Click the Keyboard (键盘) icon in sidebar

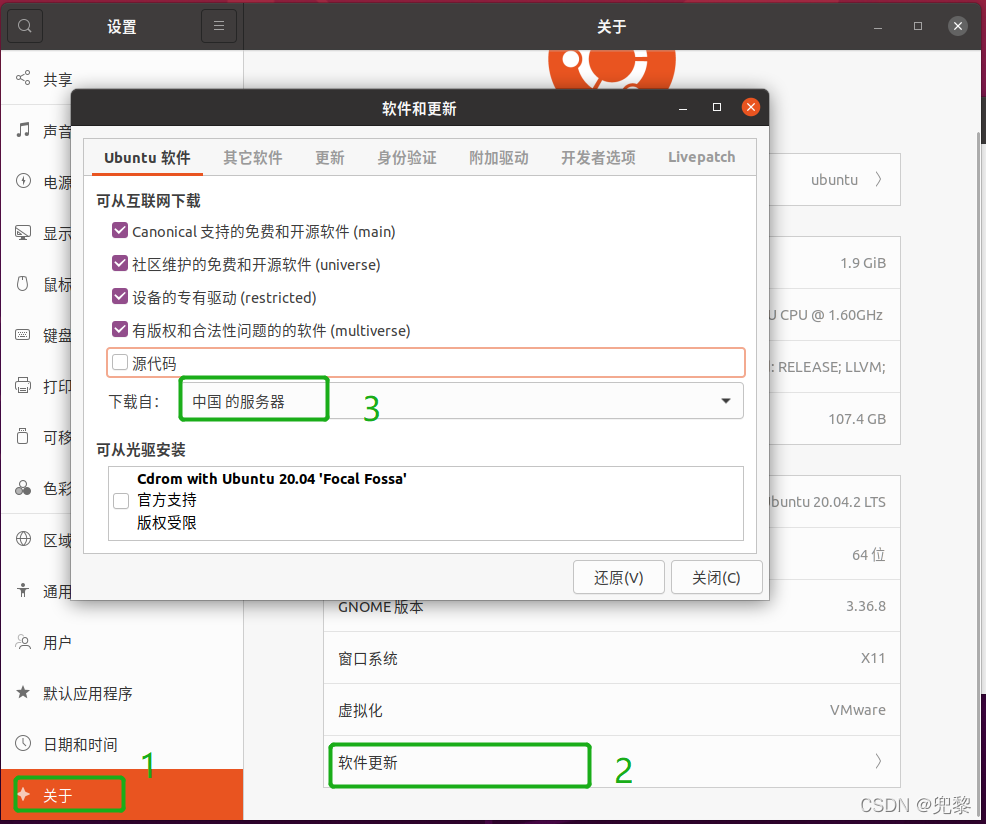pyautogui.click(x=23, y=335)
